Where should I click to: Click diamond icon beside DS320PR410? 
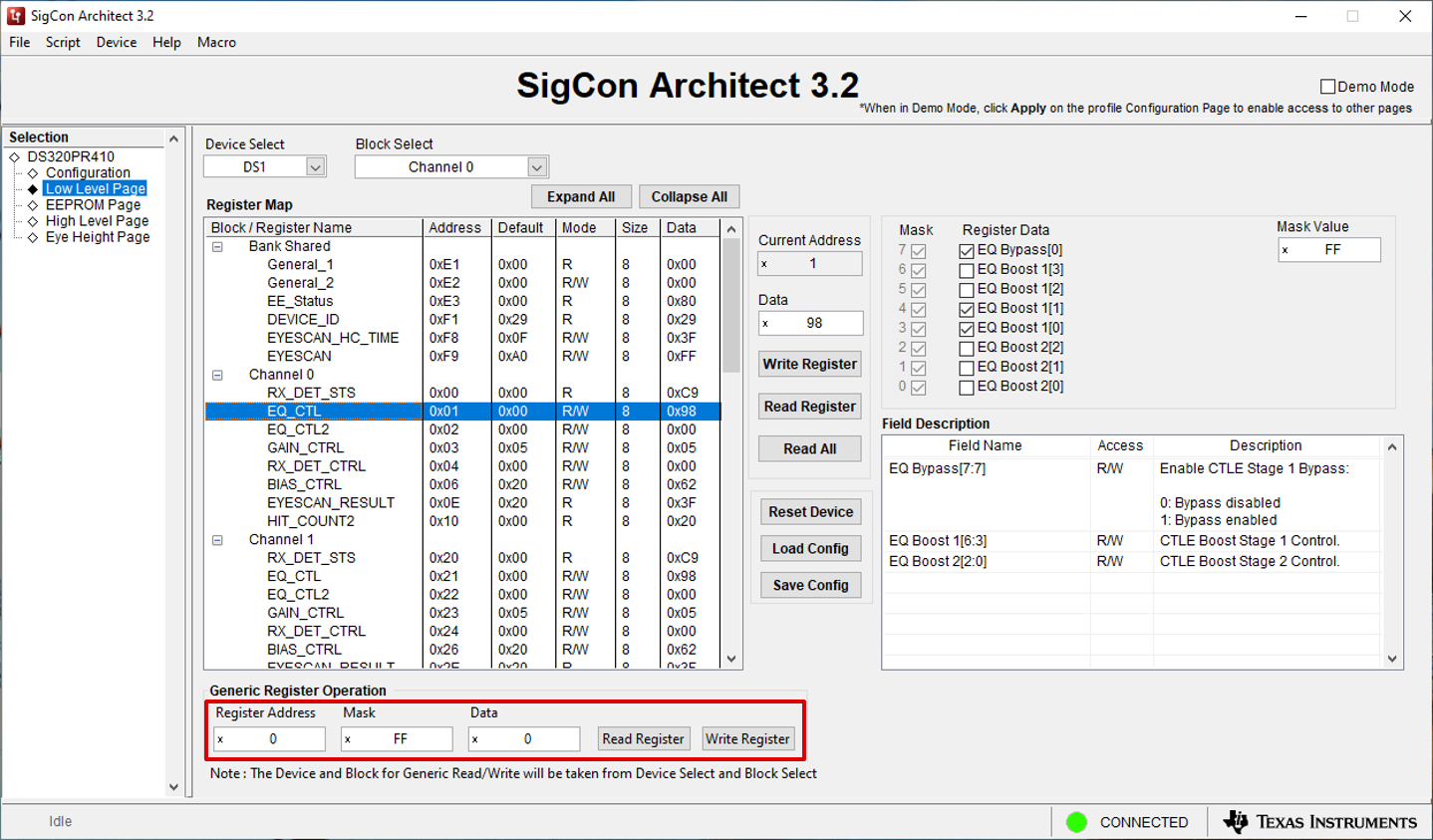click(x=15, y=157)
